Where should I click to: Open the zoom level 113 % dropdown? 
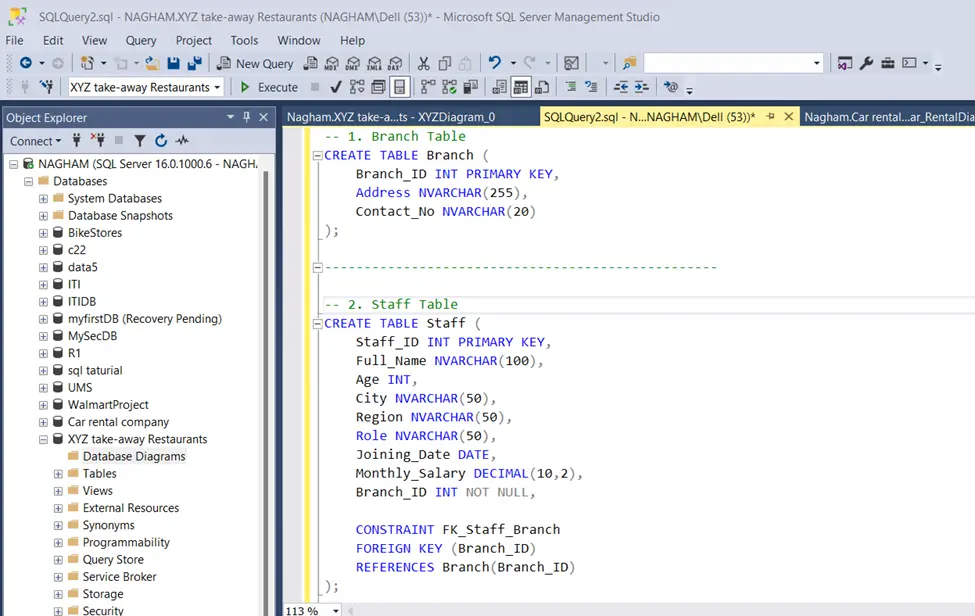(336, 610)
